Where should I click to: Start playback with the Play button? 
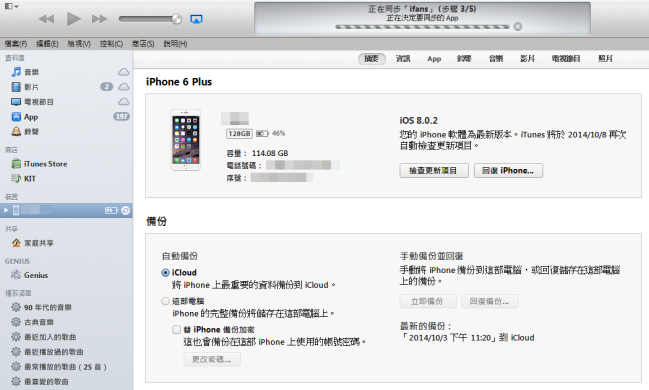(x=74, y=19)
